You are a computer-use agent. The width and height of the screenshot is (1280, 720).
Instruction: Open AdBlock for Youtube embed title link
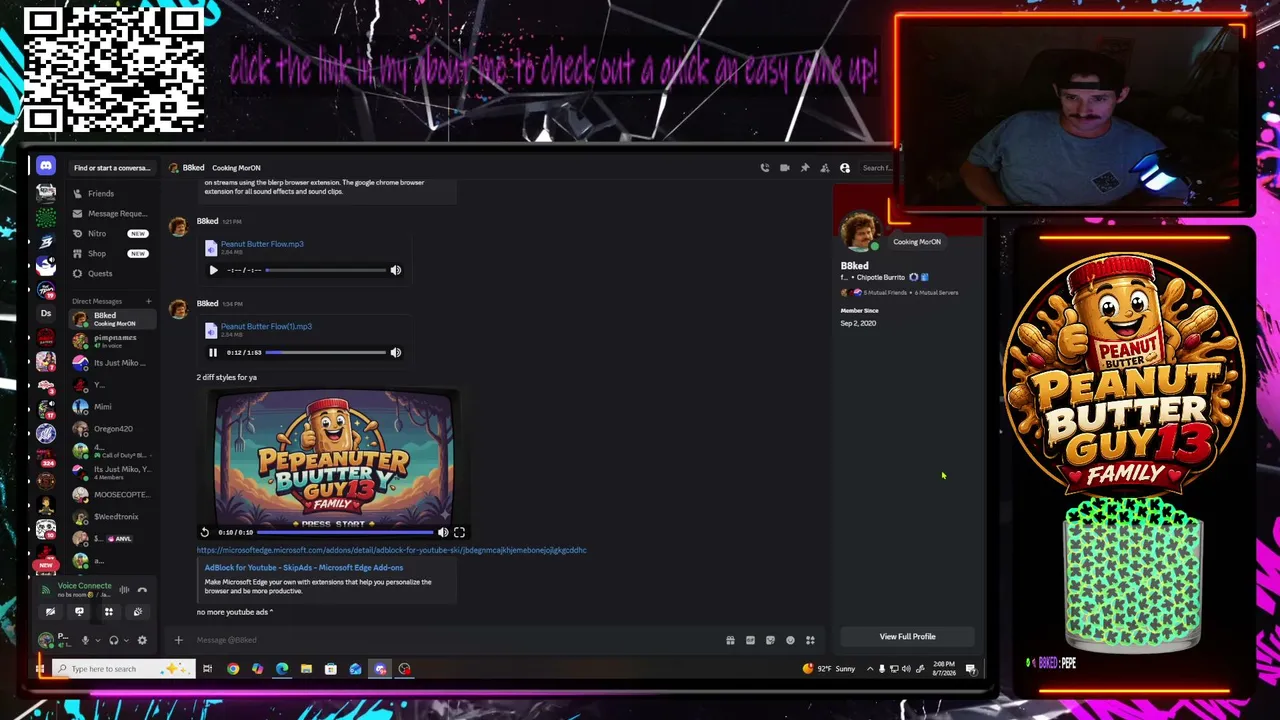(304, 568)
